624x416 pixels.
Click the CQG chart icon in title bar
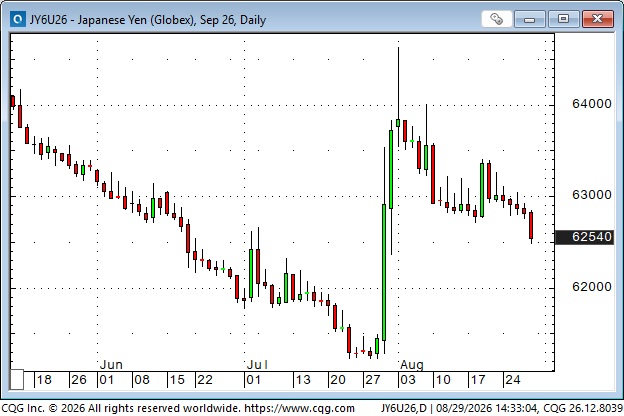point(18,19)
